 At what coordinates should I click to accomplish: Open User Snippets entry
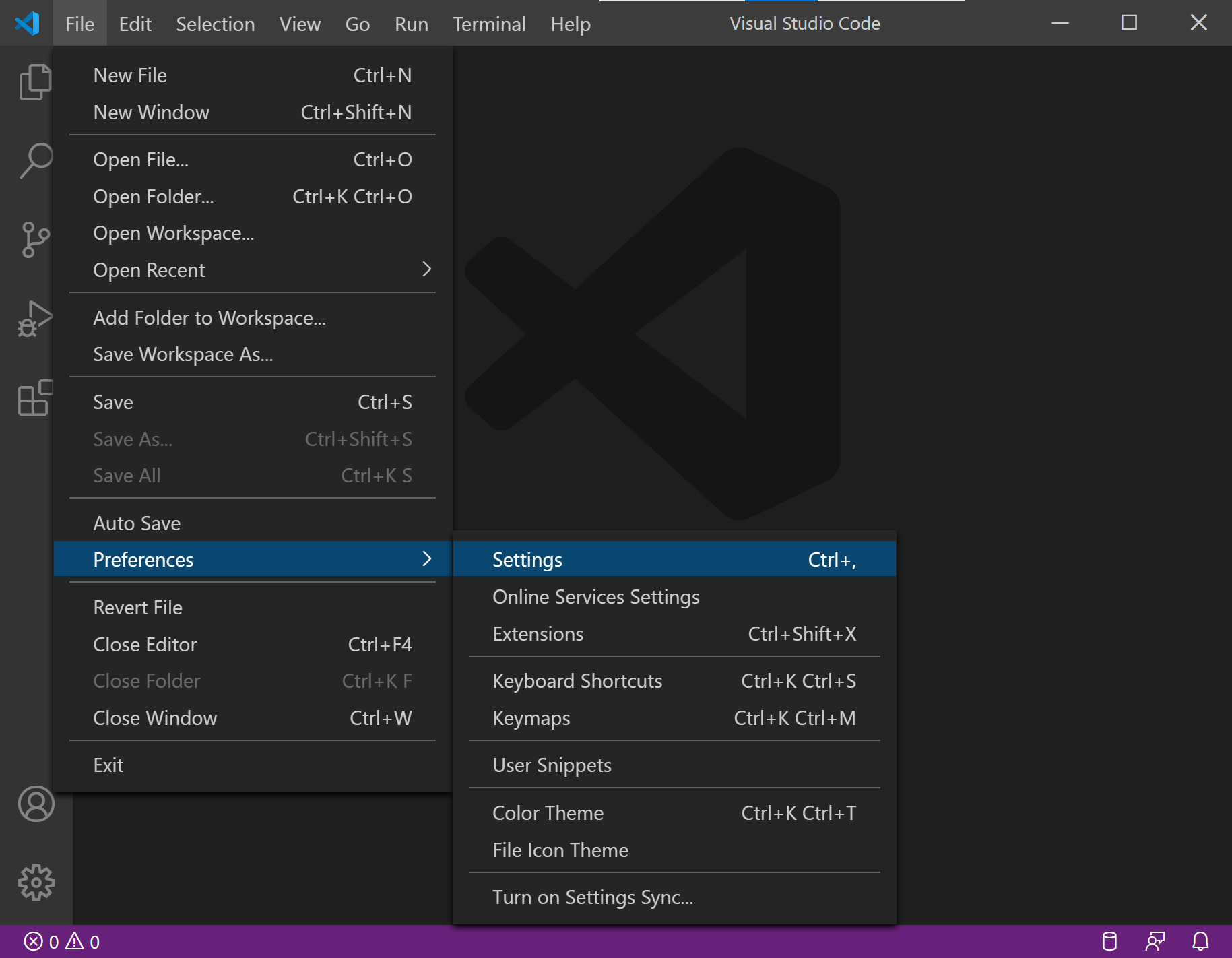tap(674, 765)
